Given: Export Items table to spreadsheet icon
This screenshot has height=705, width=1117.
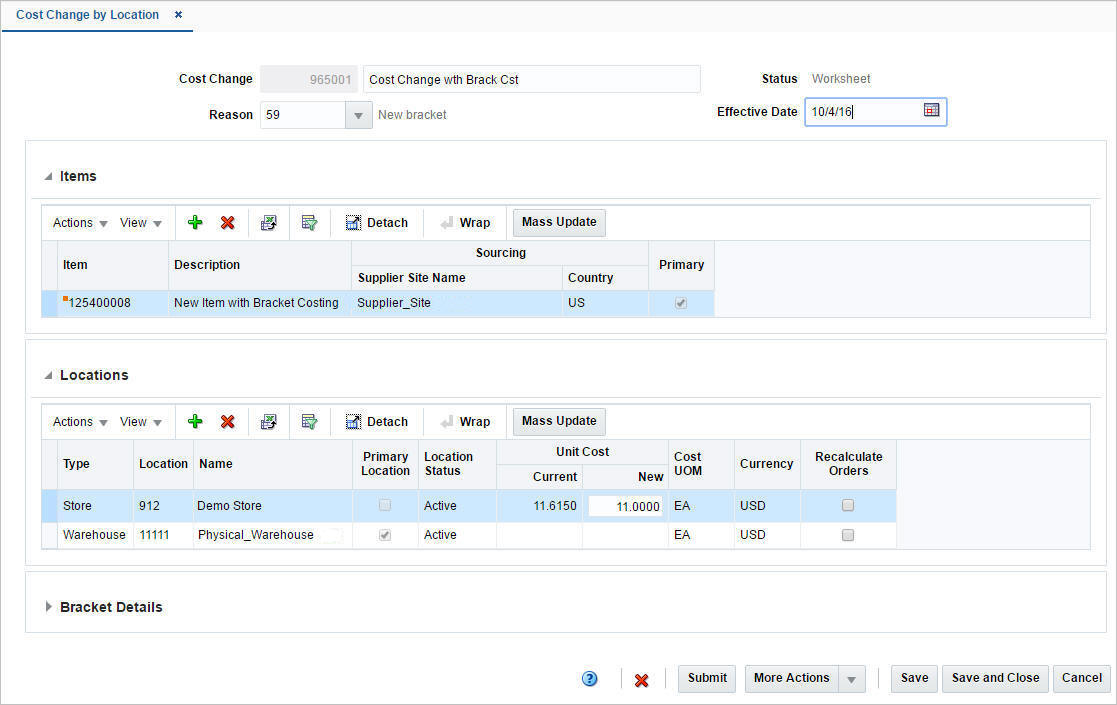Looking at the screenshot, I should (x=269, y=223).
